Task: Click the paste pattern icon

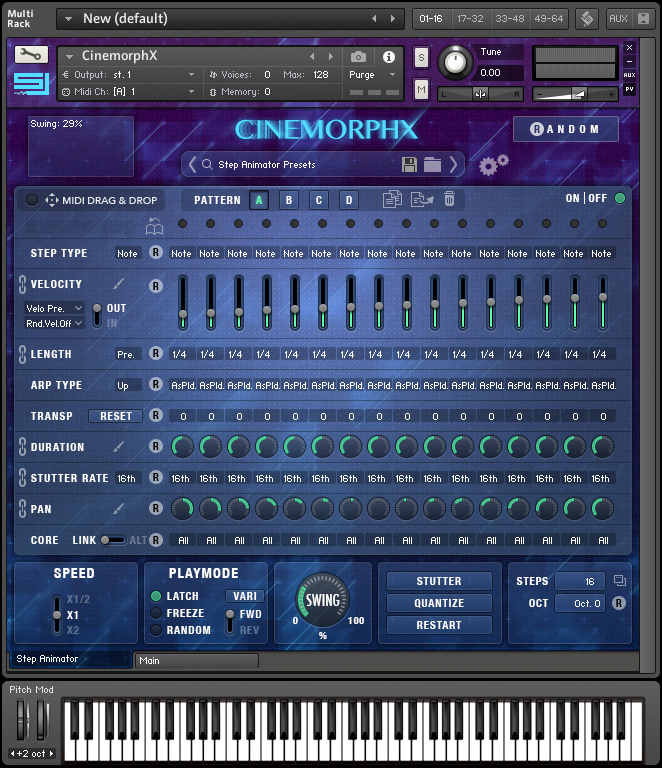Action: tap(422, 199)
